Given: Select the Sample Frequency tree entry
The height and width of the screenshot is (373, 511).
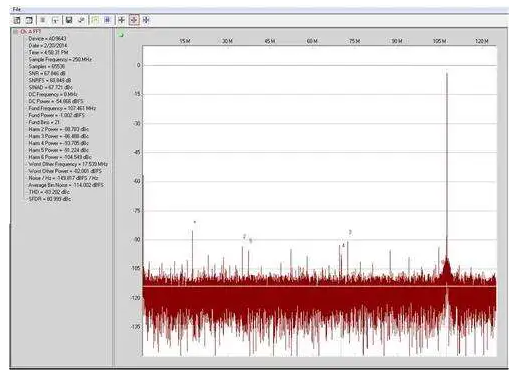Looking at the screenshot, I should 60,59.
